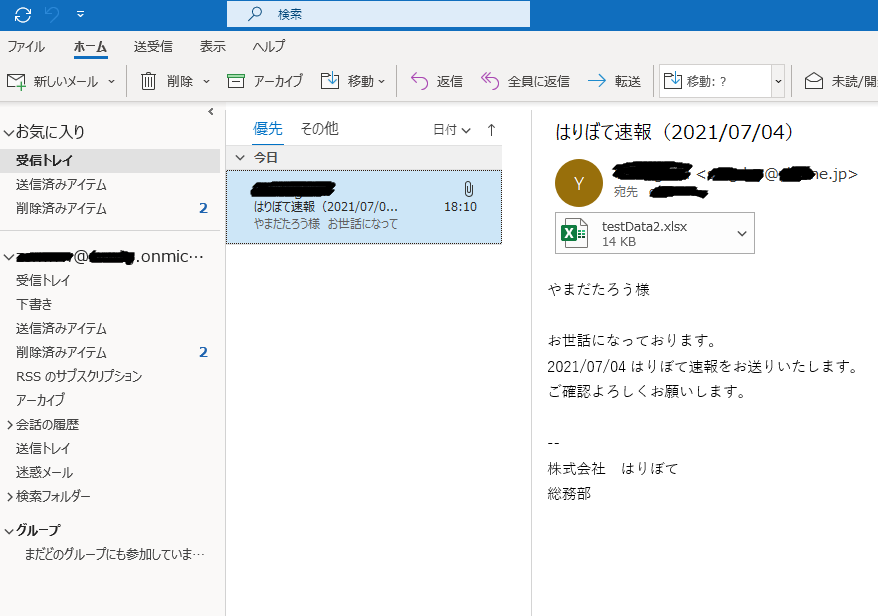The image size is (878, 616).
Task: Click the Reply arrow icon
Action: click(420, 81)
